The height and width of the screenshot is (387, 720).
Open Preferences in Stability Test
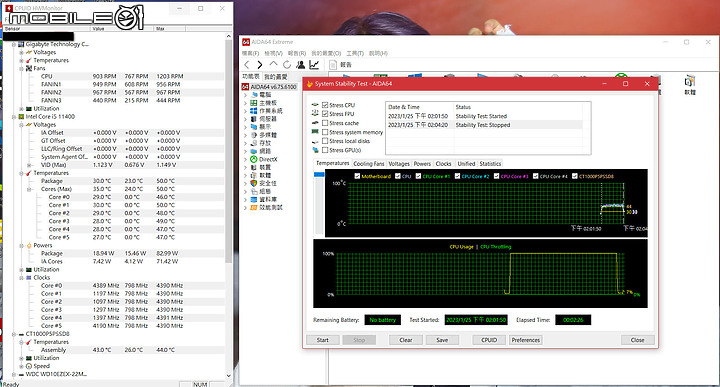click(x=526, y=340)
